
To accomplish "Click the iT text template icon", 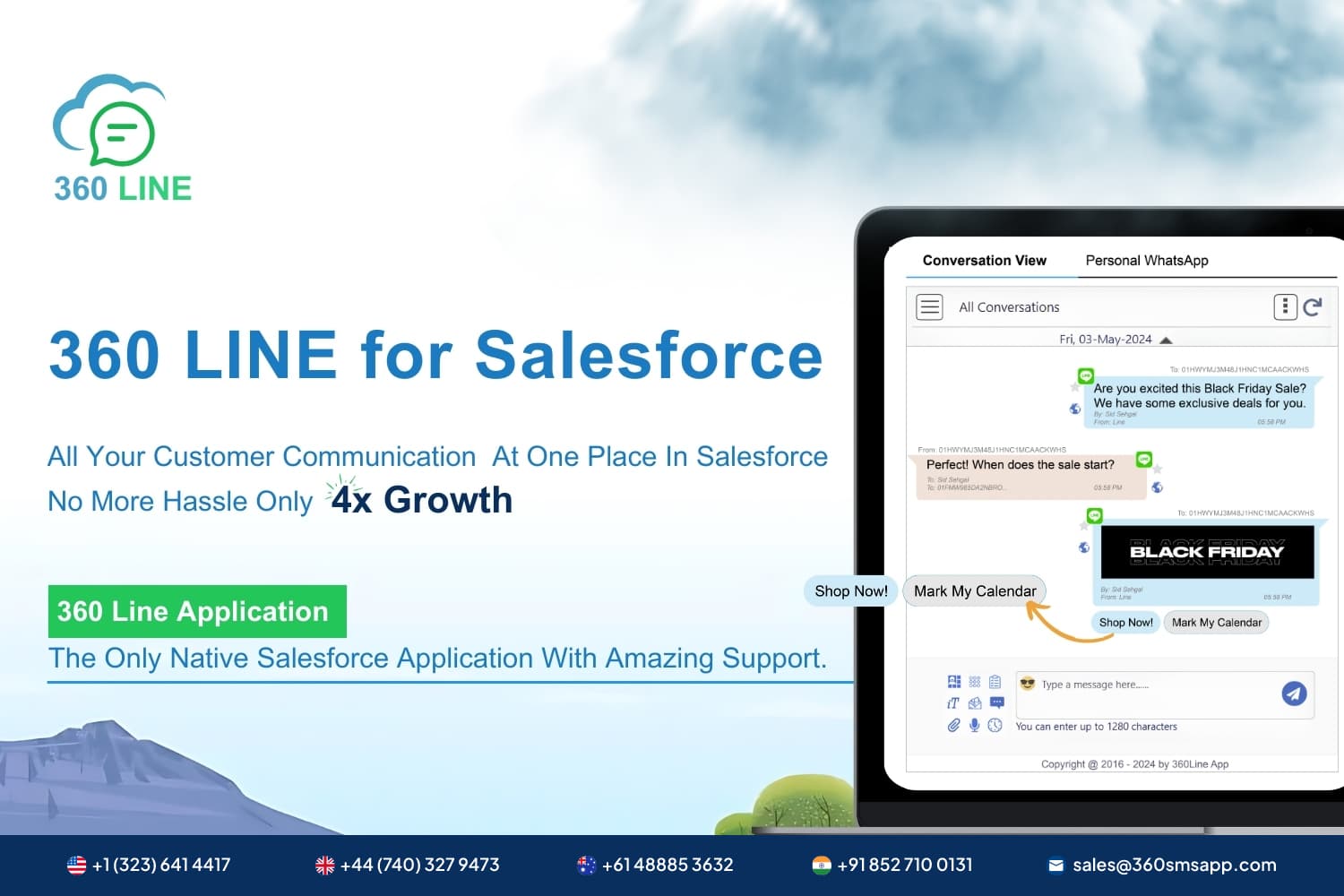I will pos(953,703).
